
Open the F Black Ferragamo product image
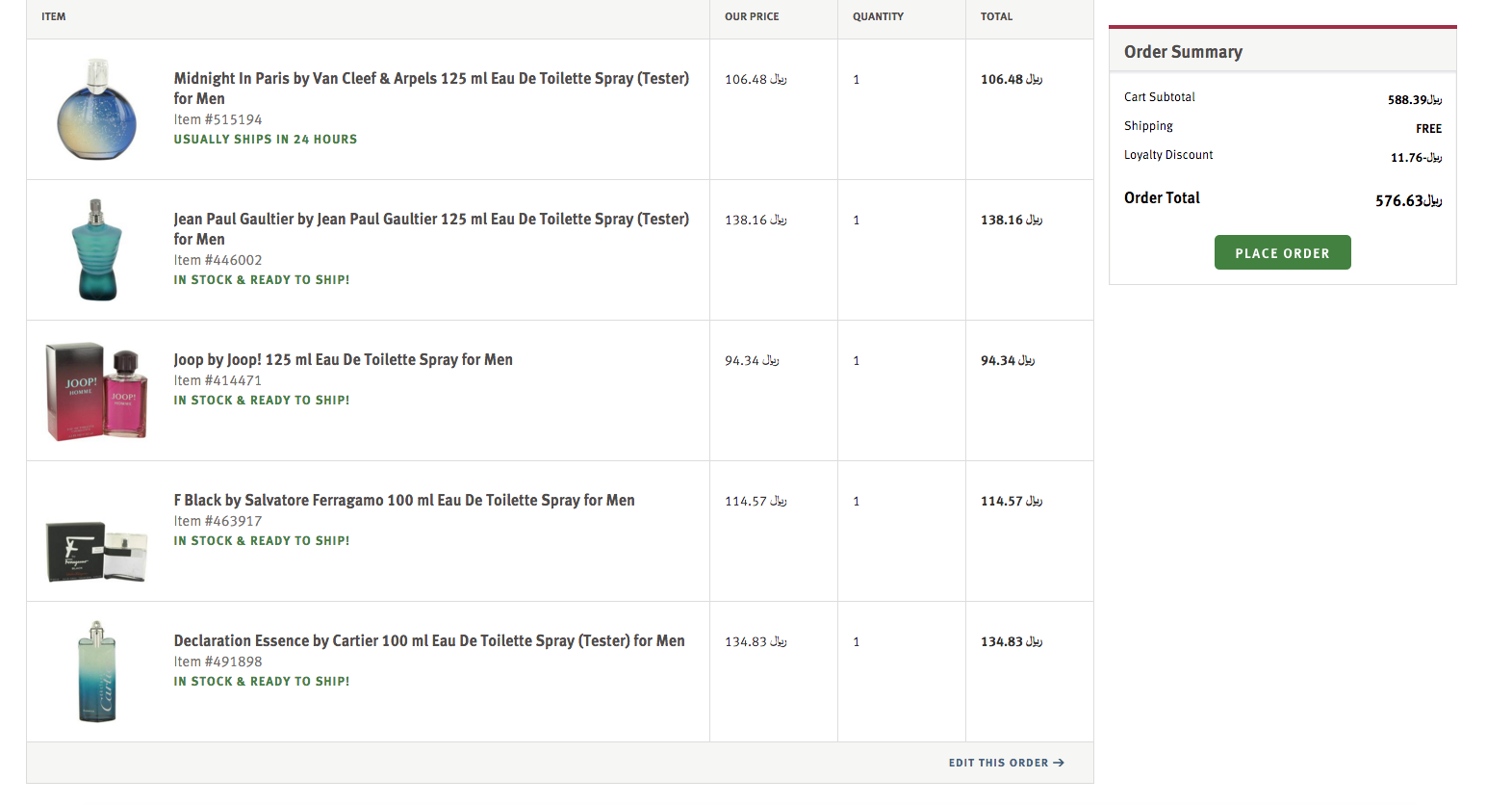pyautogui.click(x=96, y=552)
